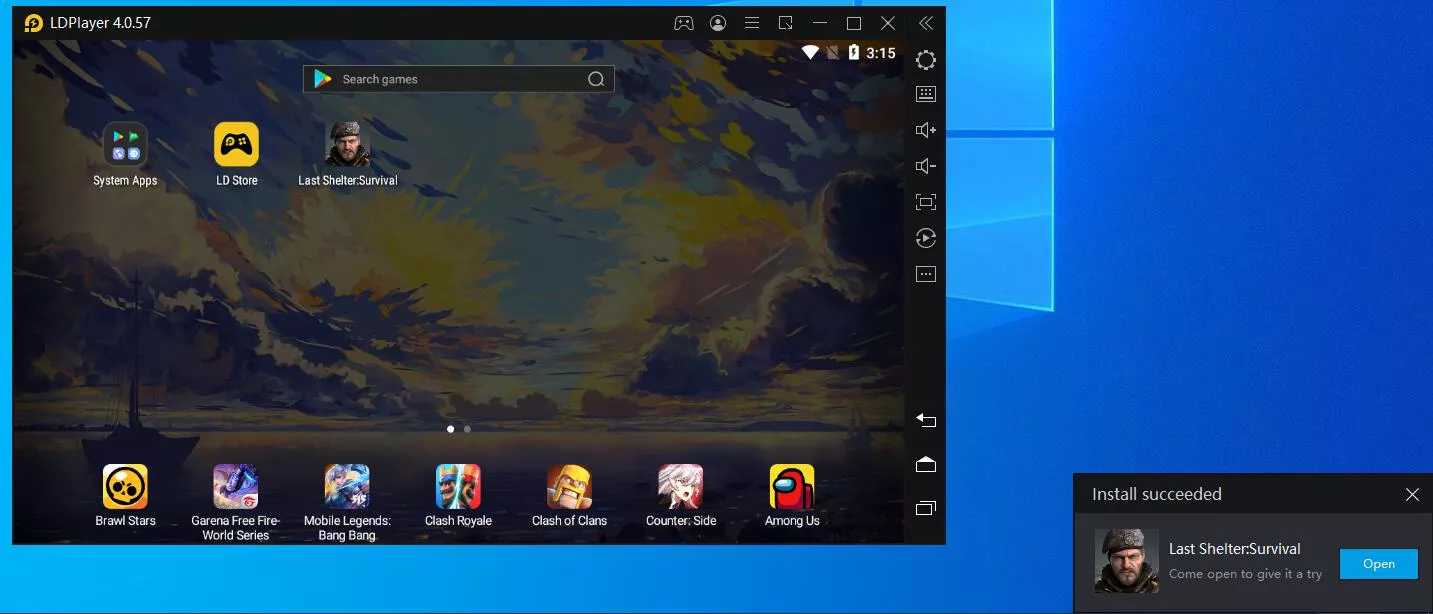The width and height of the screenshot is (1433, 614).
Task: Click Android back button in sidebar
Action: pyautogui.click(x=926, y=420)
